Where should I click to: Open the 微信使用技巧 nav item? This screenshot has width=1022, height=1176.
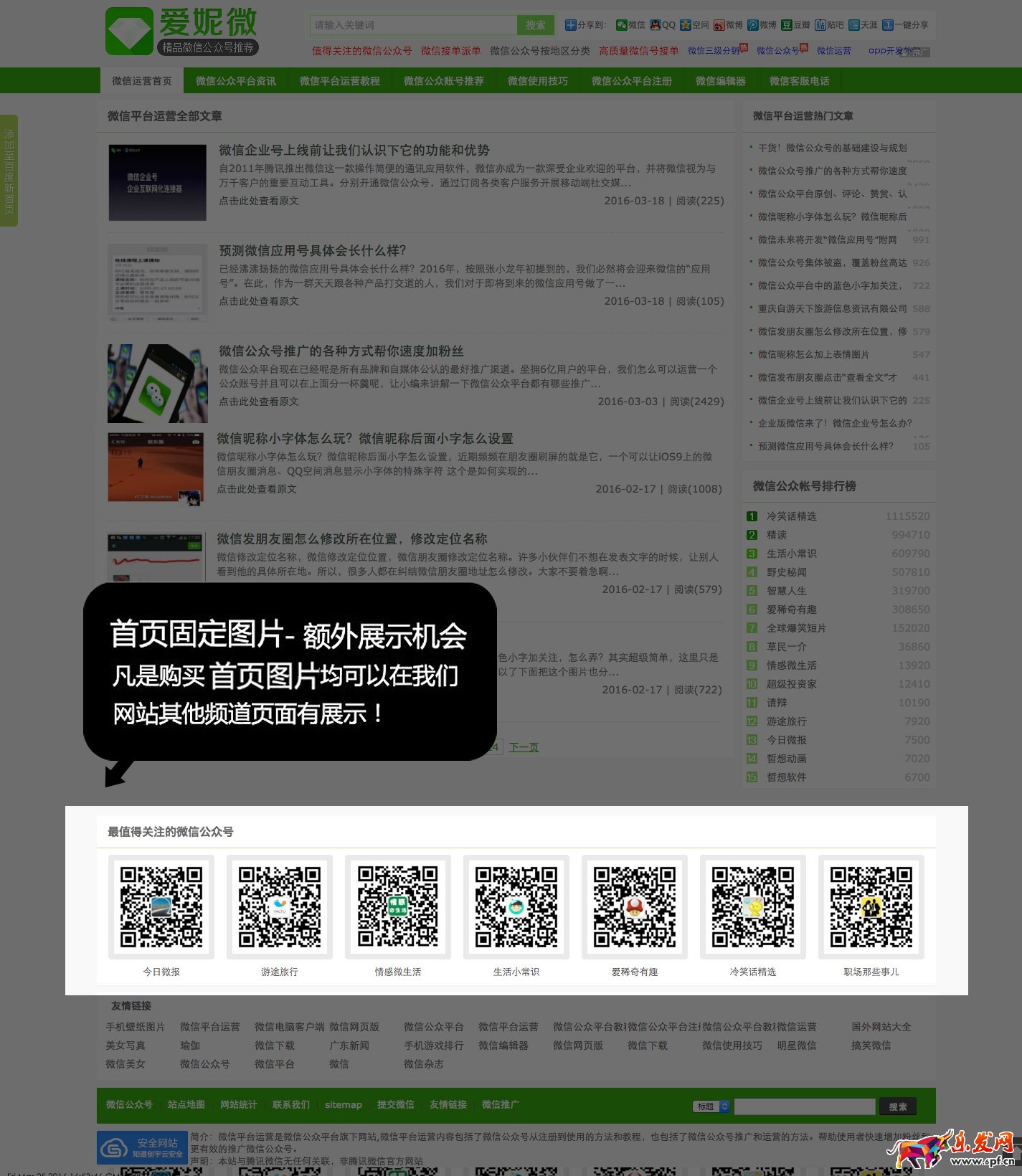coord(538,81)
